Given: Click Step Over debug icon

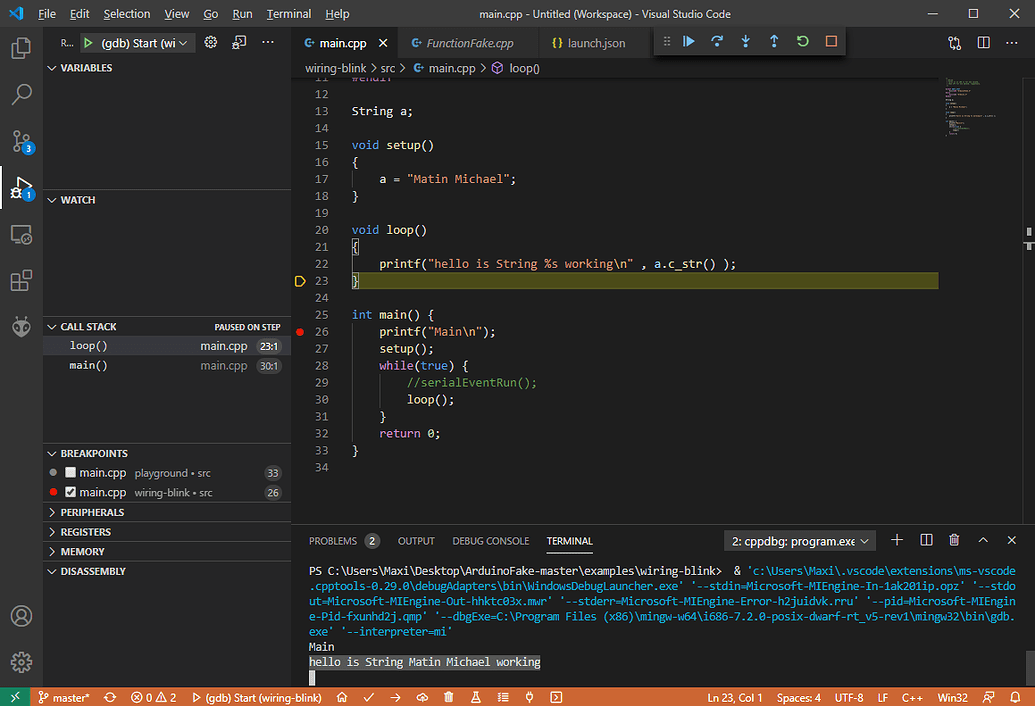Looking at the screenshot, I should coord(717,42).
